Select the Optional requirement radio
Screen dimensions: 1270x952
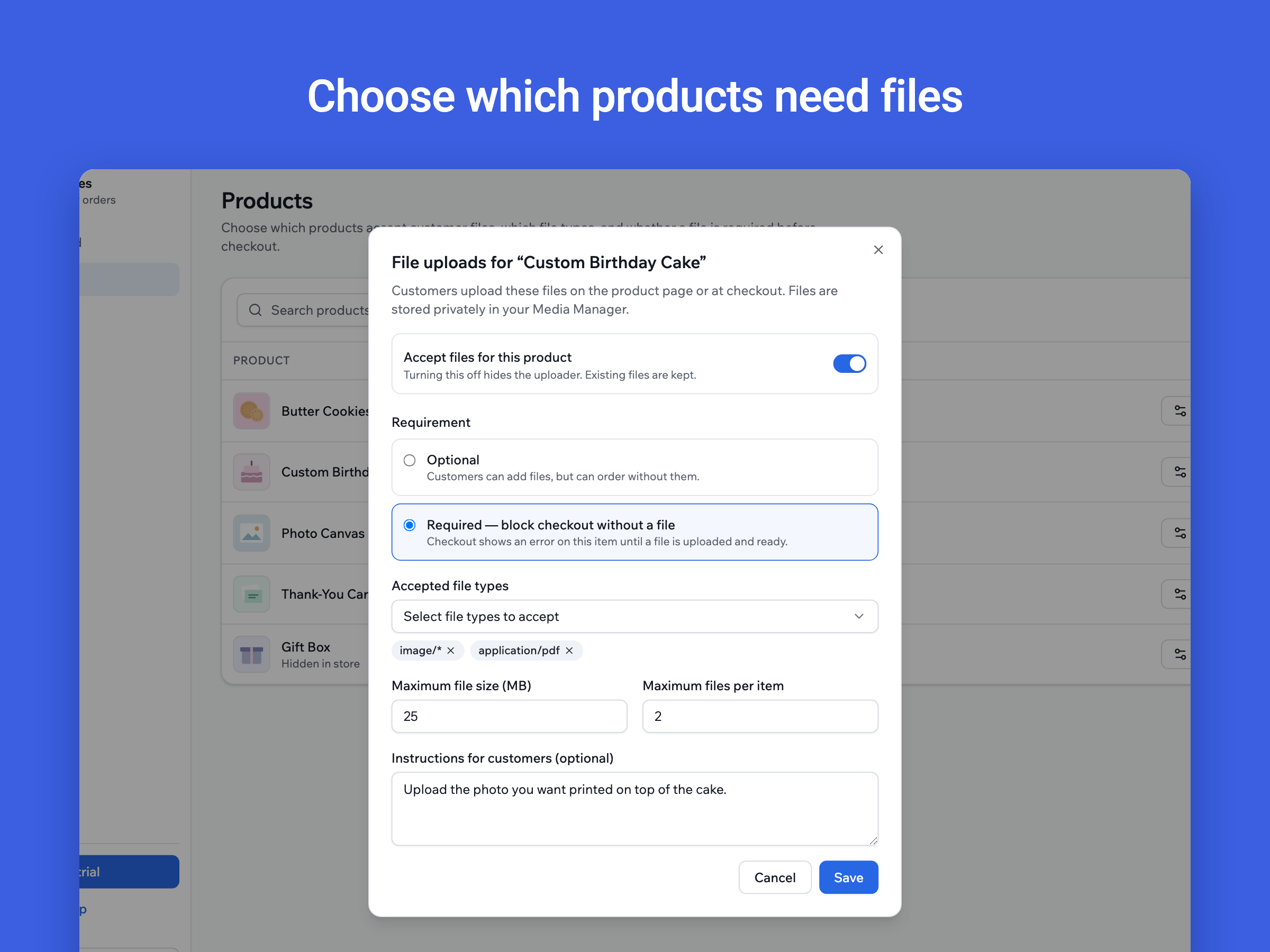[410, 460]
